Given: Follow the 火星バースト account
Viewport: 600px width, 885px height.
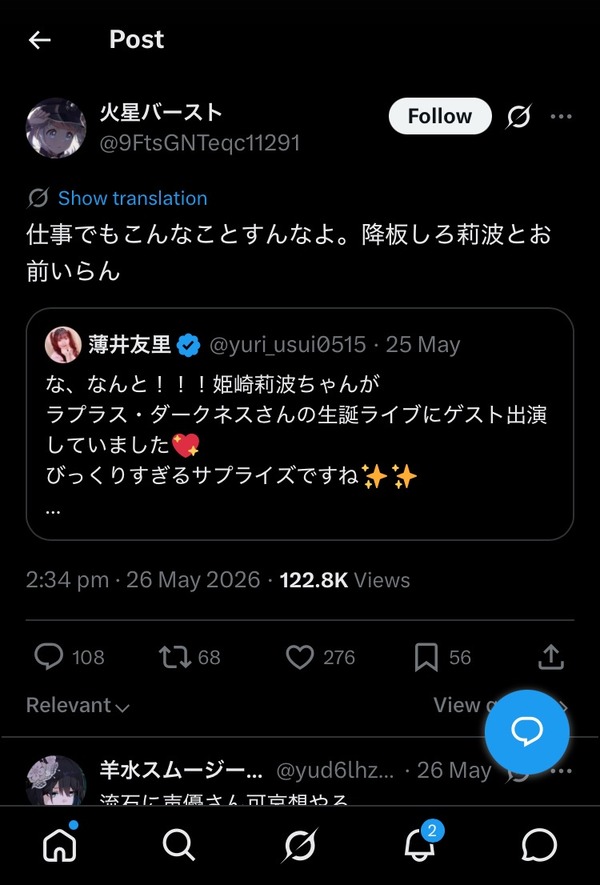Looking at the screenshot, I should (x=440, y=116).
